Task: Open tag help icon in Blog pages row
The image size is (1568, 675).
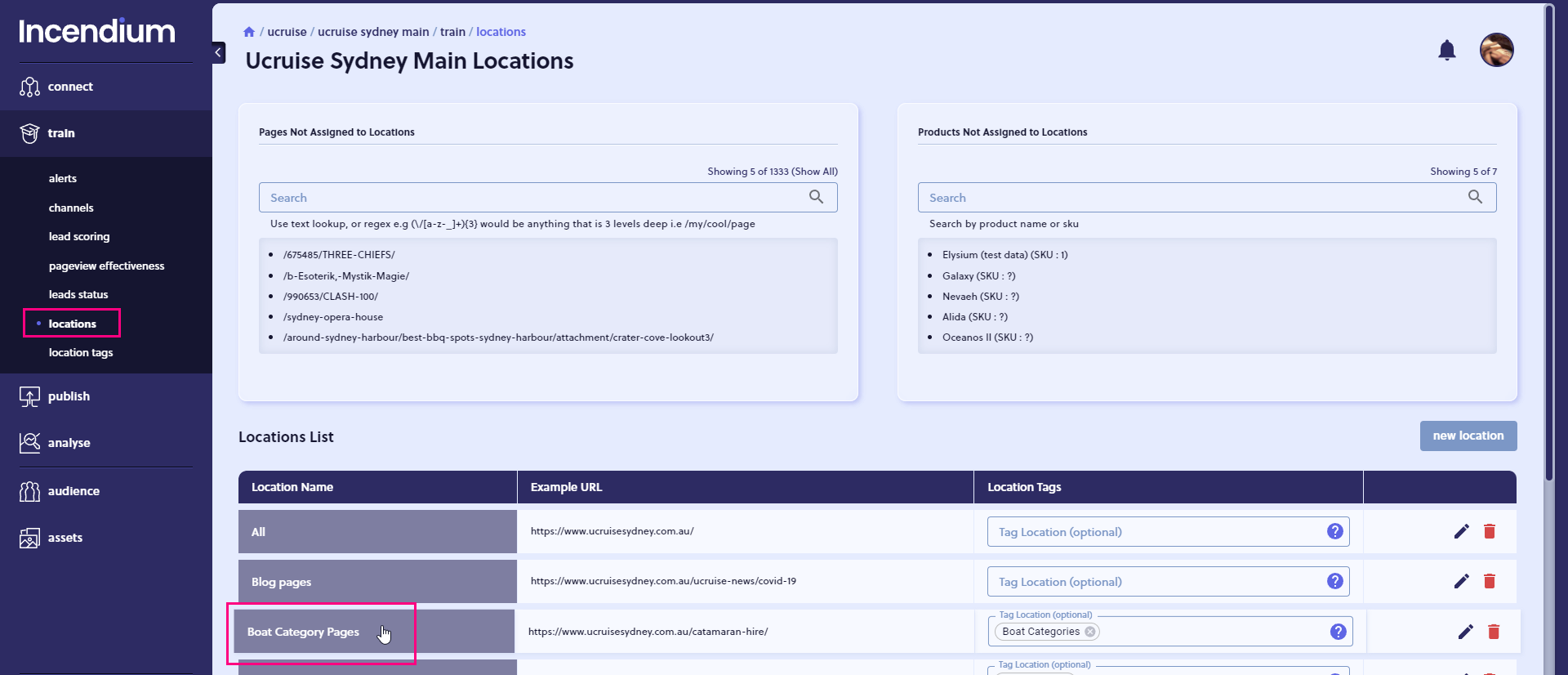Action: point(1334,581)
